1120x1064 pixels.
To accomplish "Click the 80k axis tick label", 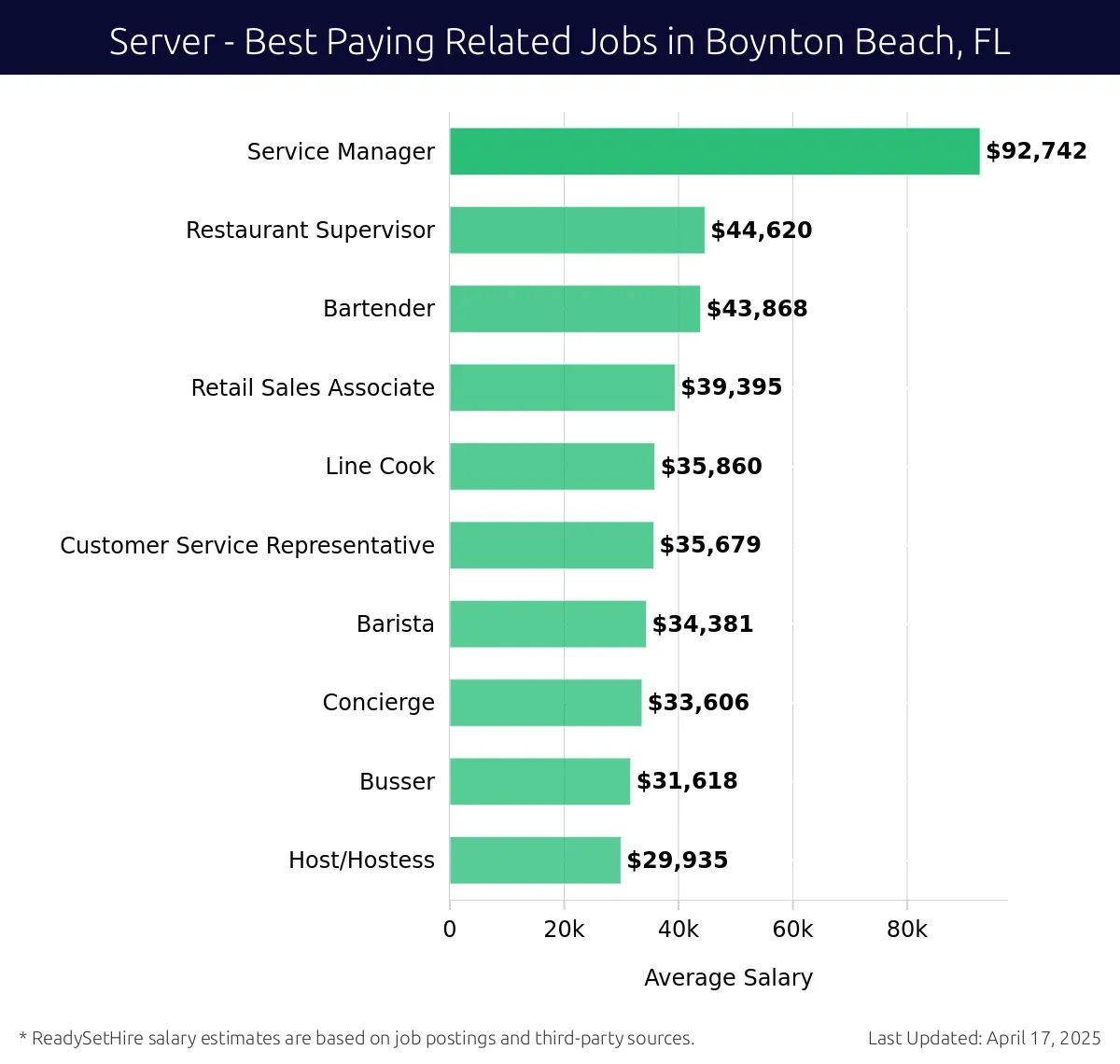I will [907, 930].
